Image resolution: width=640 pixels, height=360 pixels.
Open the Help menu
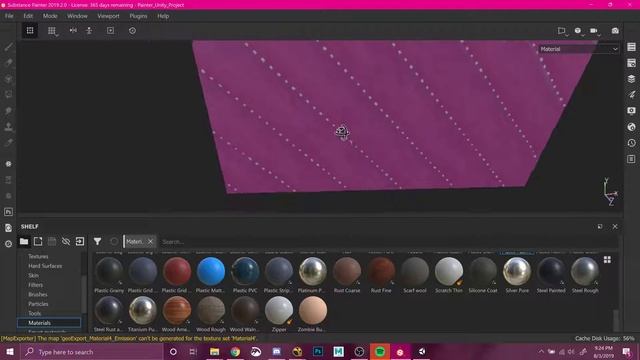163,16
